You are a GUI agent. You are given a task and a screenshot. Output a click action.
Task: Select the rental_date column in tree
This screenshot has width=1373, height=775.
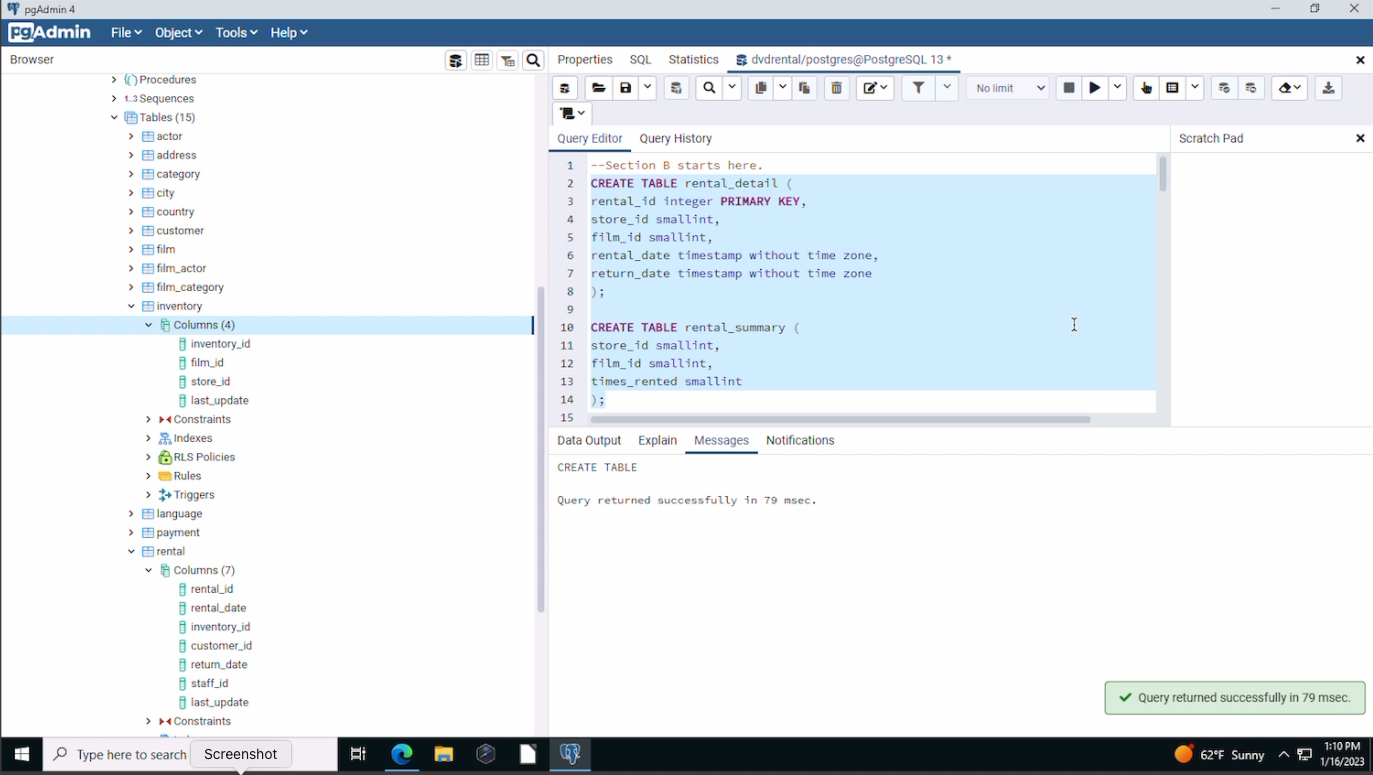(218, 608)
